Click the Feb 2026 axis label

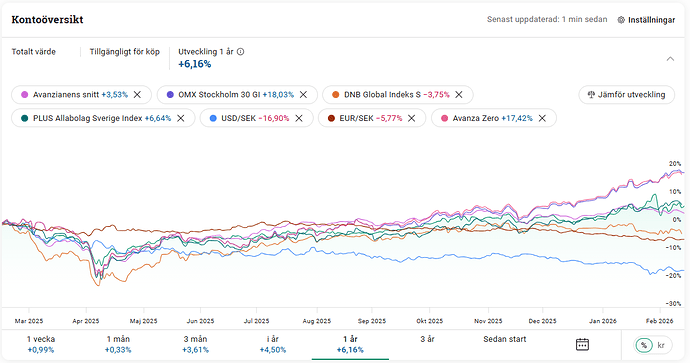[x=660, y=321]
